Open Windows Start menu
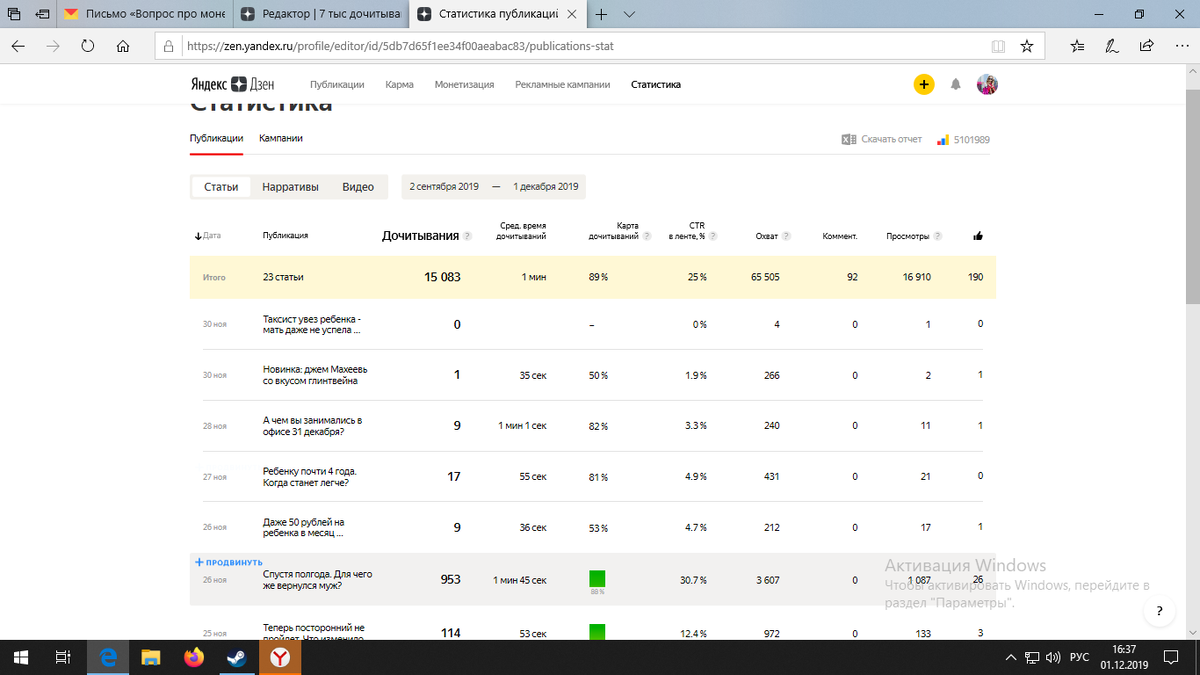Viewport: 1200px width, 675px height. [20, 657]
